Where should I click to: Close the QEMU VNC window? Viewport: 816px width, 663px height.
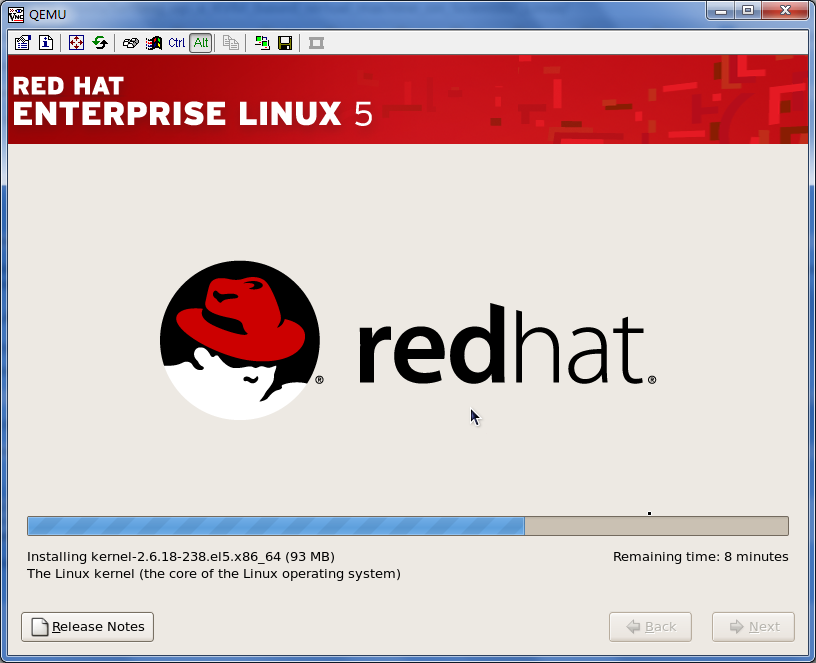tap(785, 10)
